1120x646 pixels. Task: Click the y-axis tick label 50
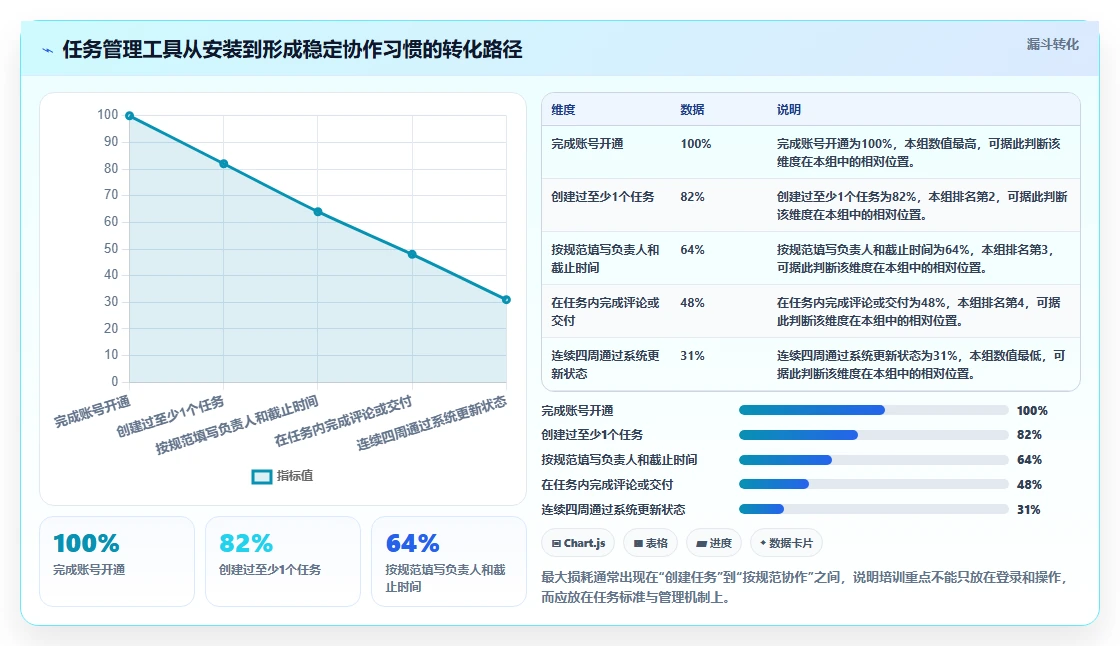[111, 248]
